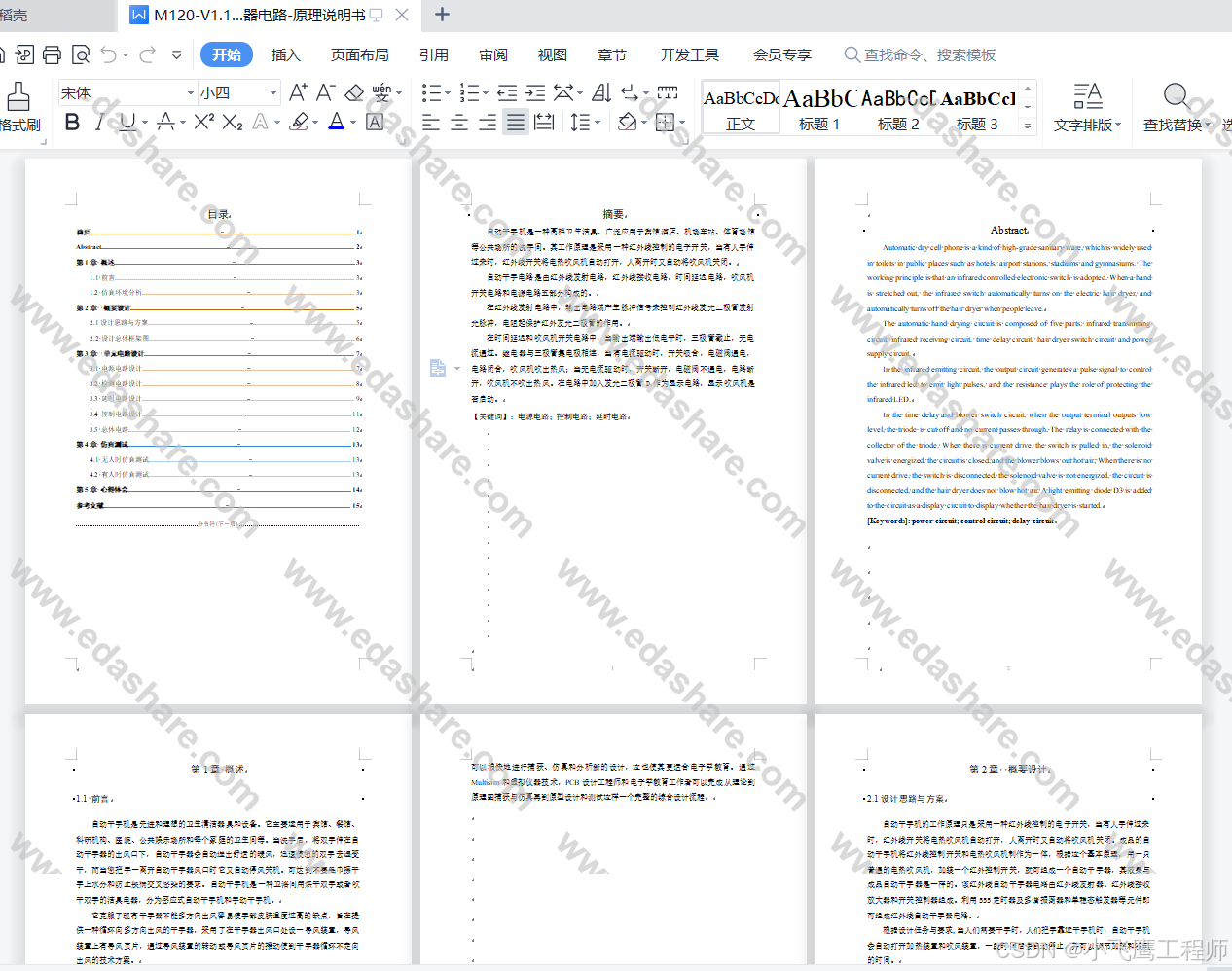The image size is (1232, 971).
Task: Open the 会员专享 tab
Action: click(781, 54)
